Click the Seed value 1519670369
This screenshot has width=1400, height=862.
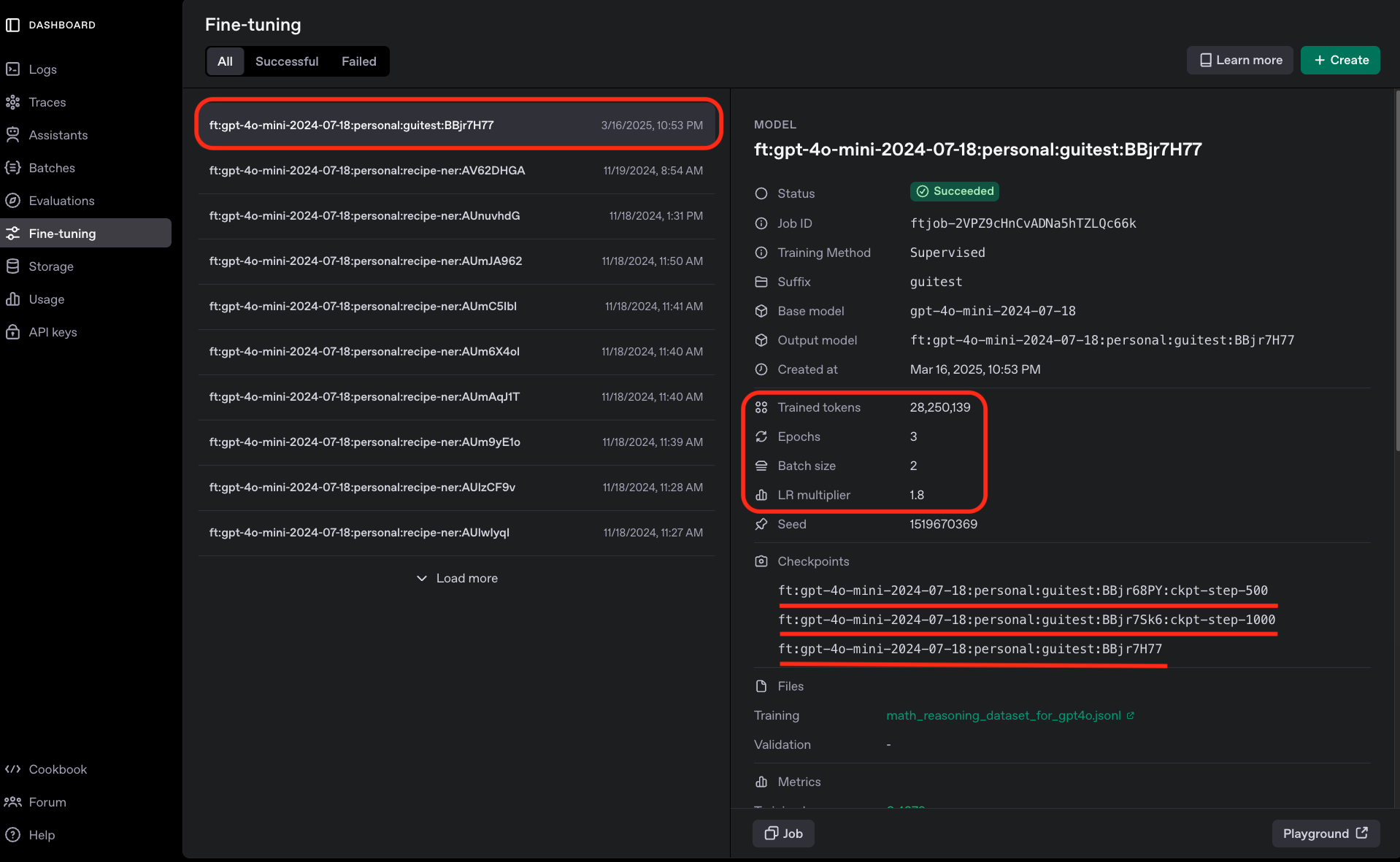pos(943,524)
